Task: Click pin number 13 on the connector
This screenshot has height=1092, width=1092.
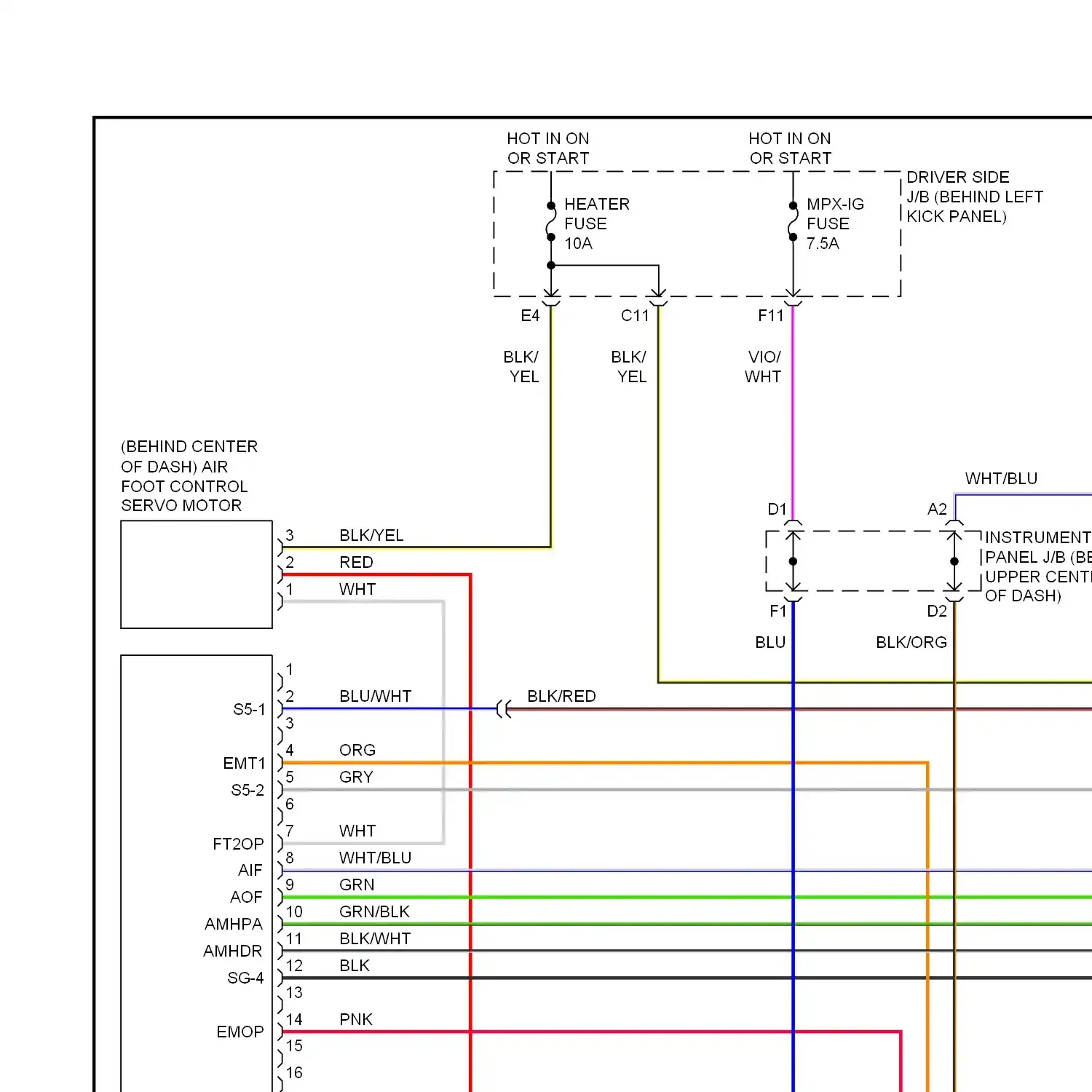Action: 294,992
